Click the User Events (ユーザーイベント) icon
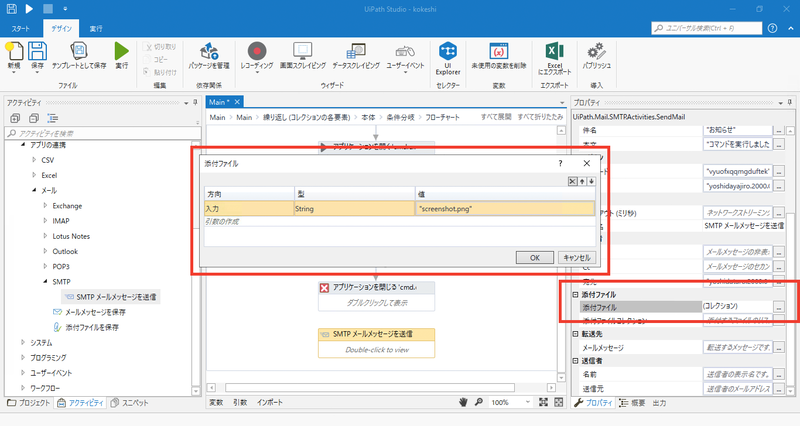800x426 pixels. pos(405,51)
